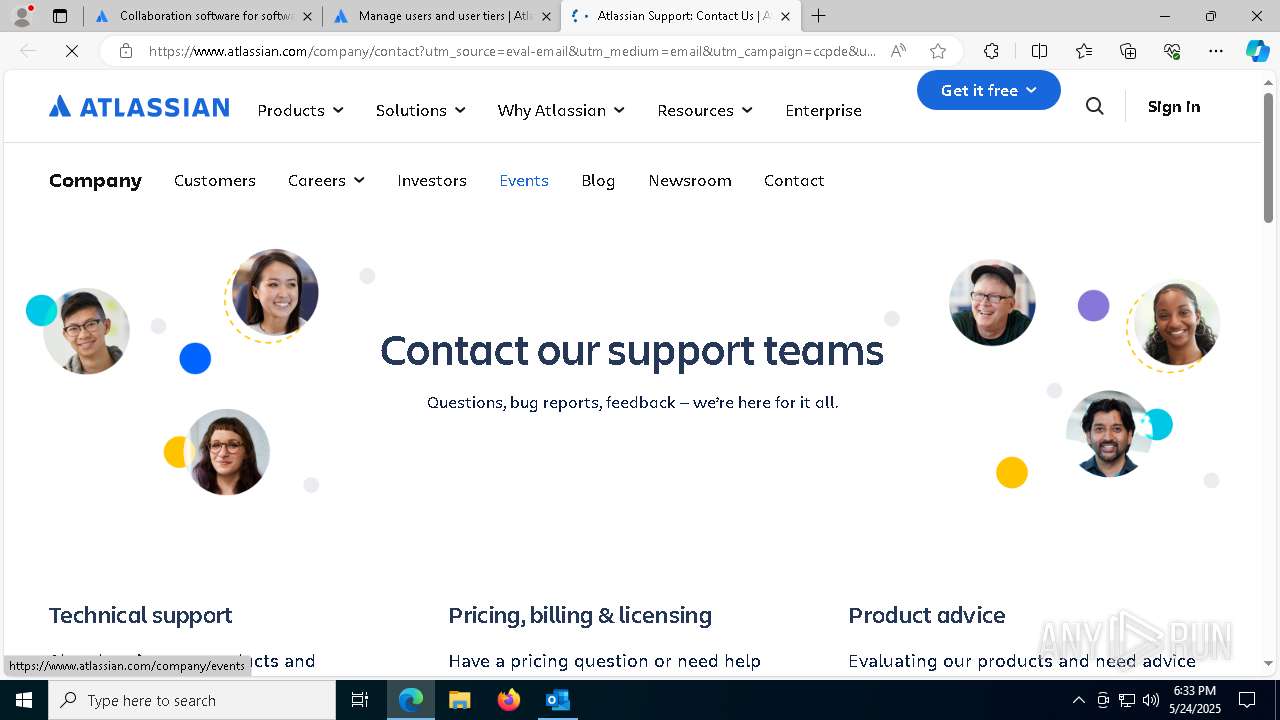Open the Get it free dropdown button
This screenshot has width=1280, height=720.
coord(988,90)
